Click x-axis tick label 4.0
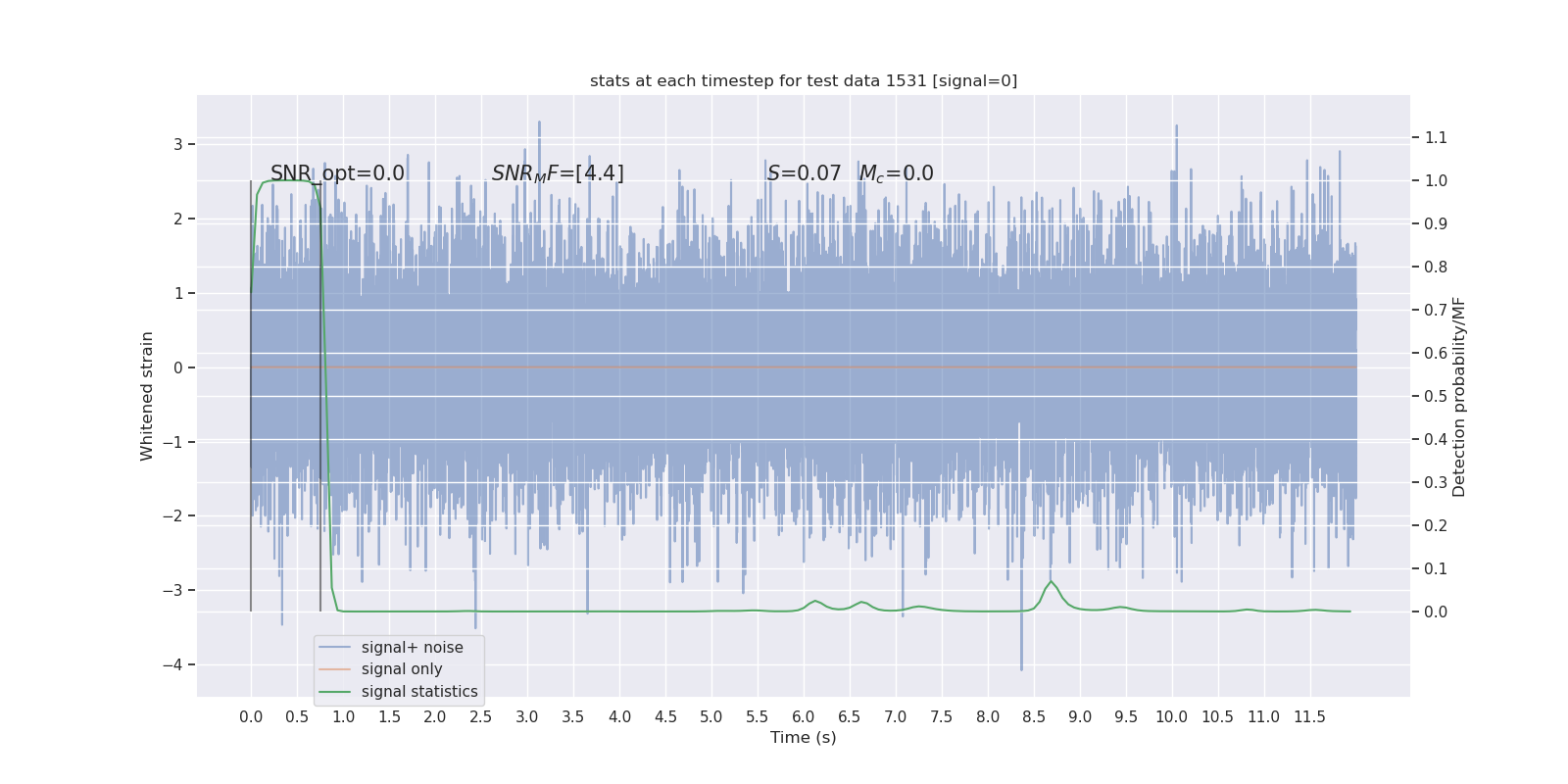The height and width of the screenshot is (784, 1568). (x=619, y=716)
